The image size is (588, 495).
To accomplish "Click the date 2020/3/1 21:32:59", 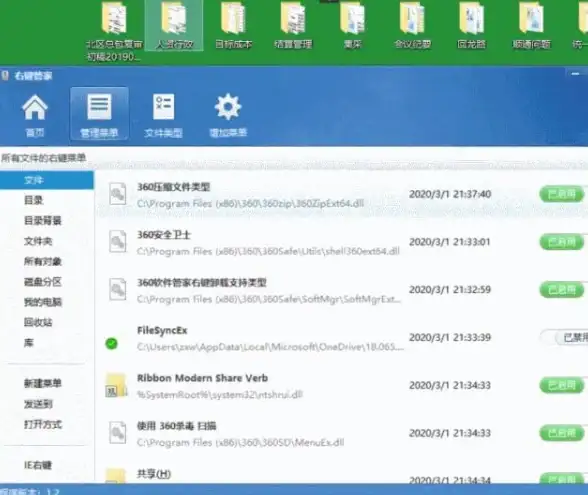I will (x=450, y=290).
